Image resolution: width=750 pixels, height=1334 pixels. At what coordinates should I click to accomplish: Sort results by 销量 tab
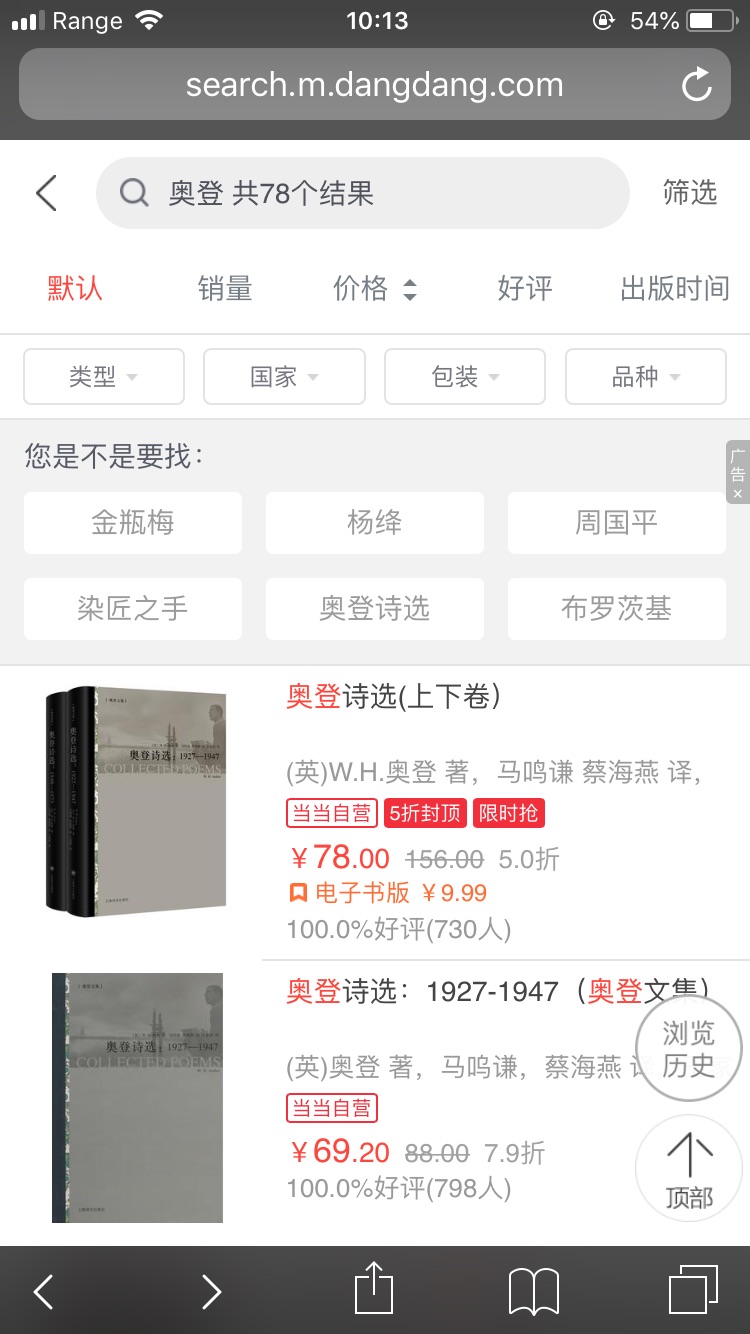(x=225, y=289)
